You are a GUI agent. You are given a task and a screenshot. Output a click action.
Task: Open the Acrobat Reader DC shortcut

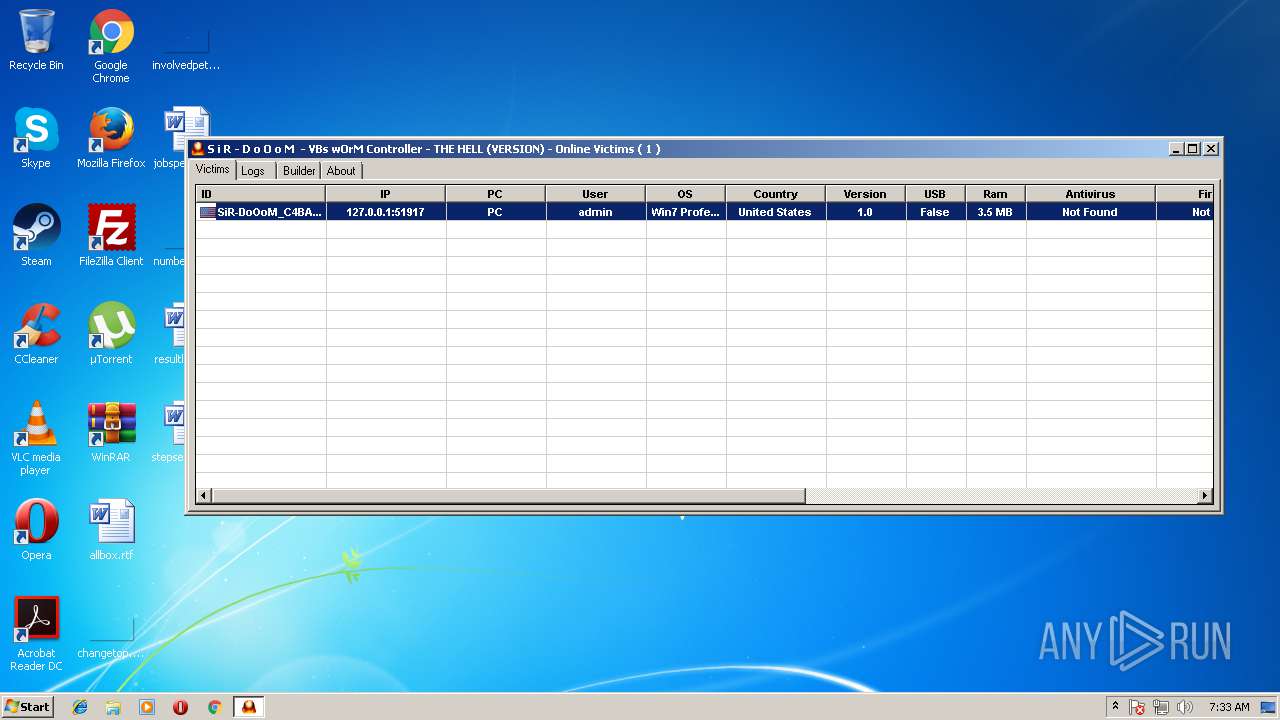coord(36,634)
